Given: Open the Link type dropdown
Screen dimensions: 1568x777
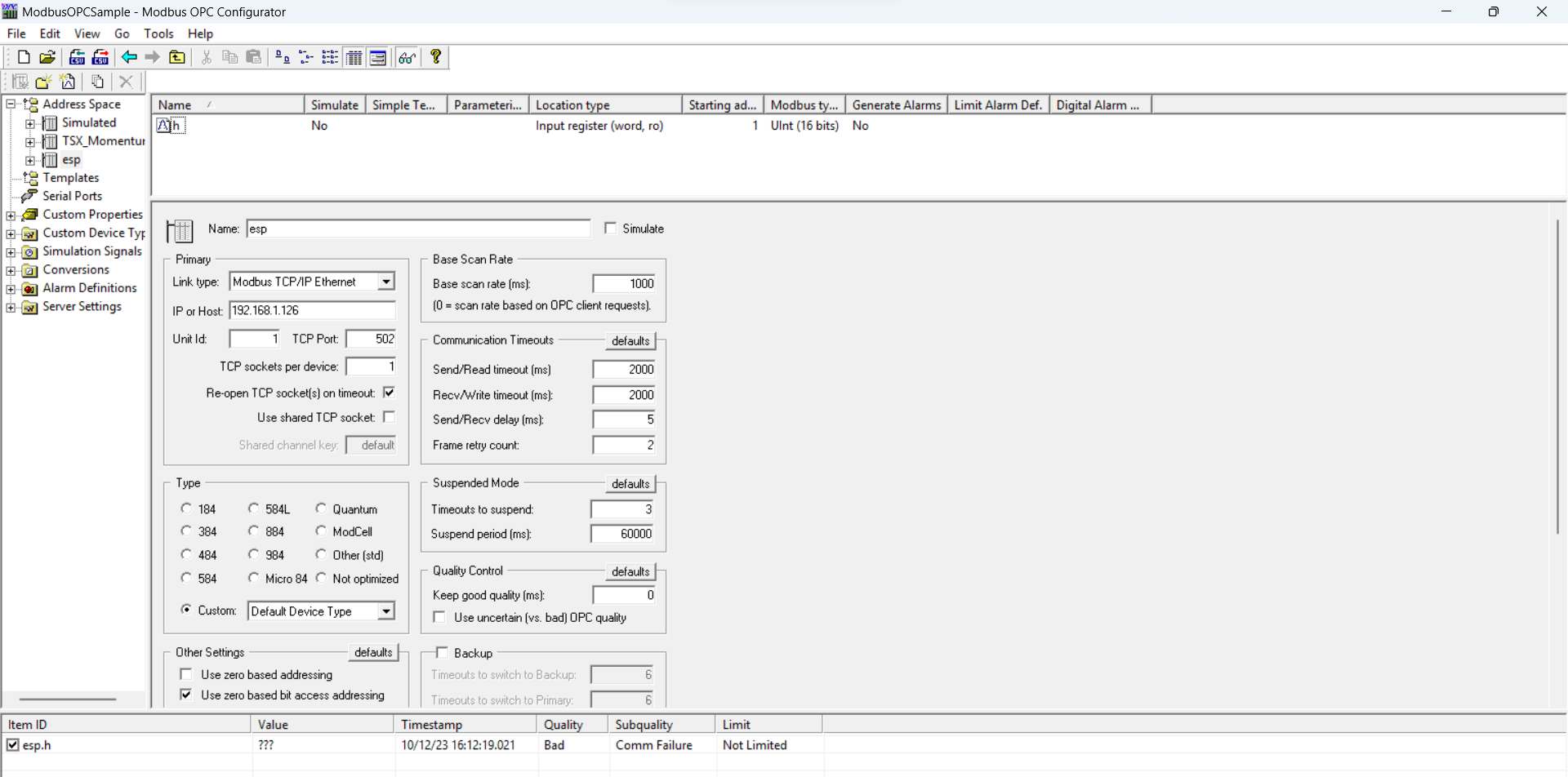Looking at the screenshot, I should 385,282.
